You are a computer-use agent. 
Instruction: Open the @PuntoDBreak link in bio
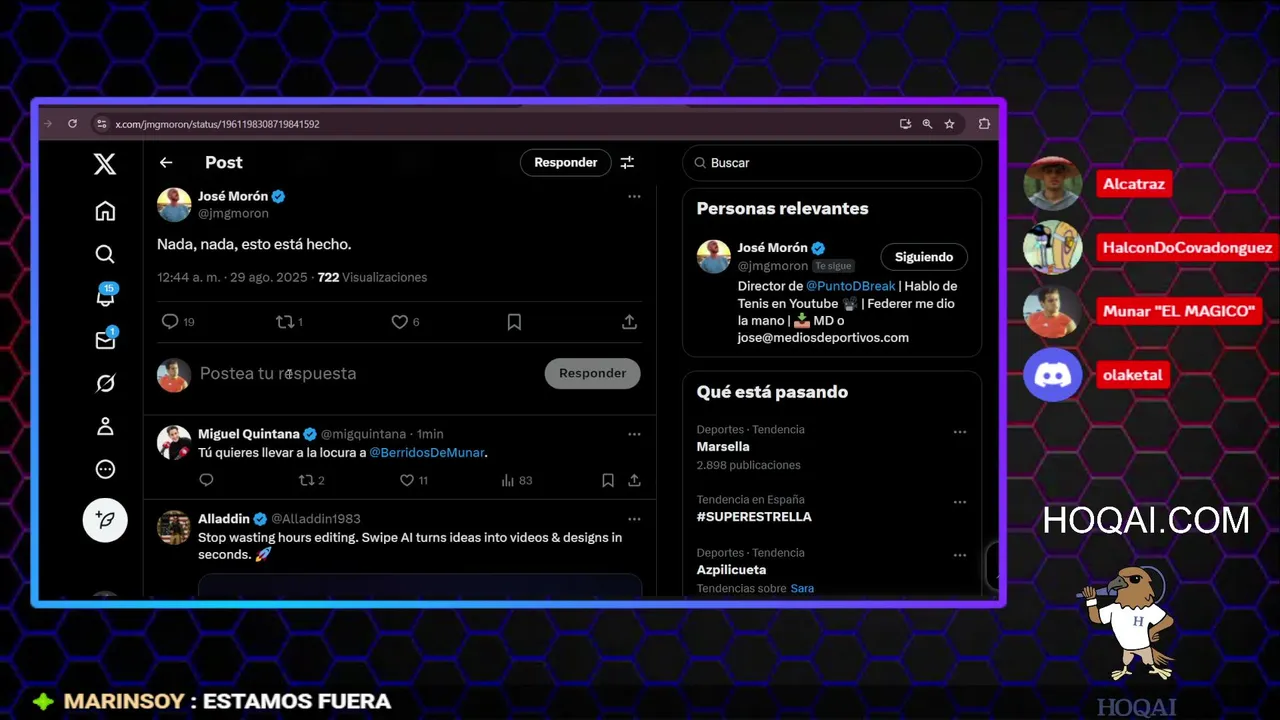tap(851, 286)
